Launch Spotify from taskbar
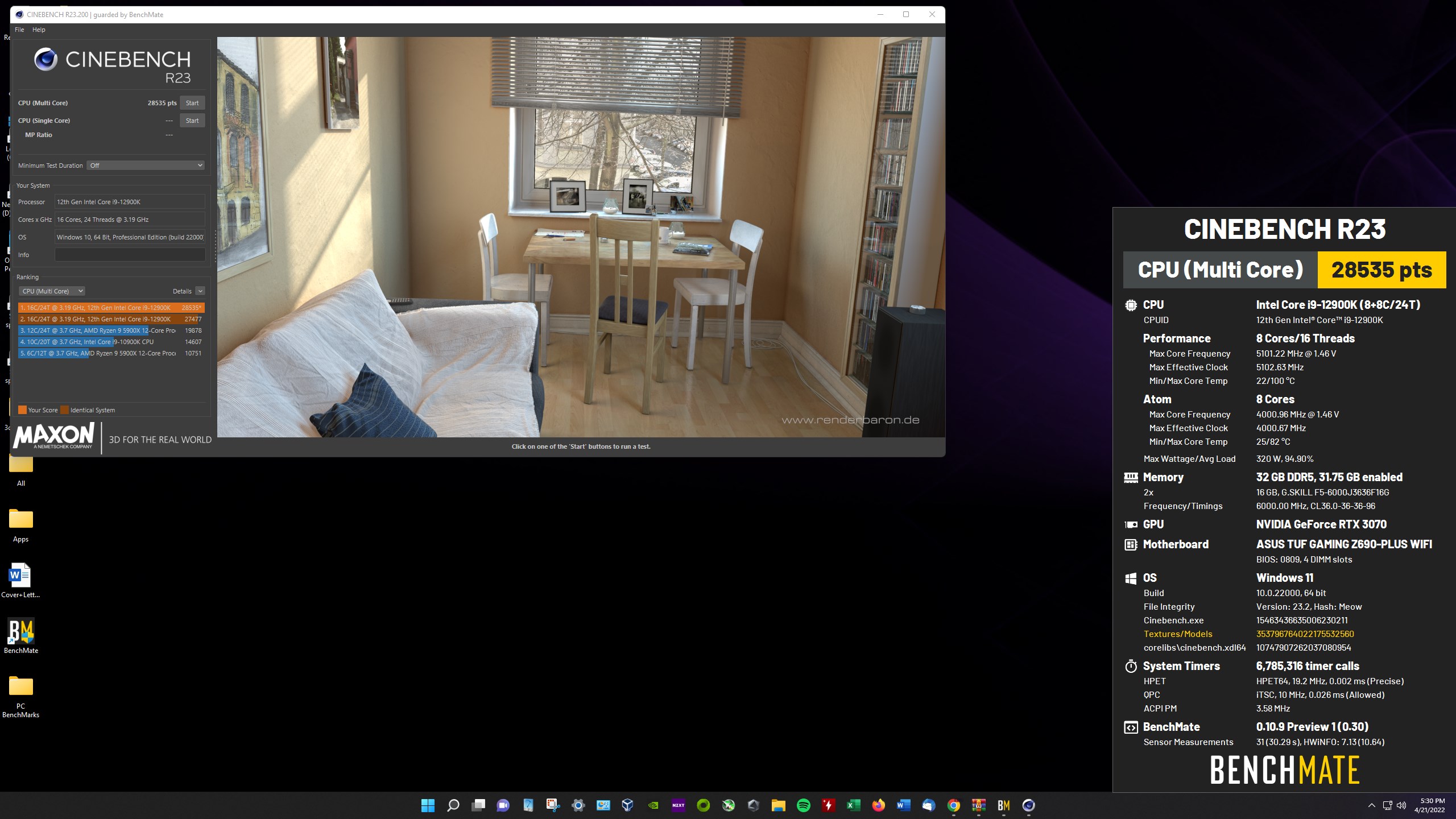The height and width of the screenshot is (819, 1456). coord(803,805)
